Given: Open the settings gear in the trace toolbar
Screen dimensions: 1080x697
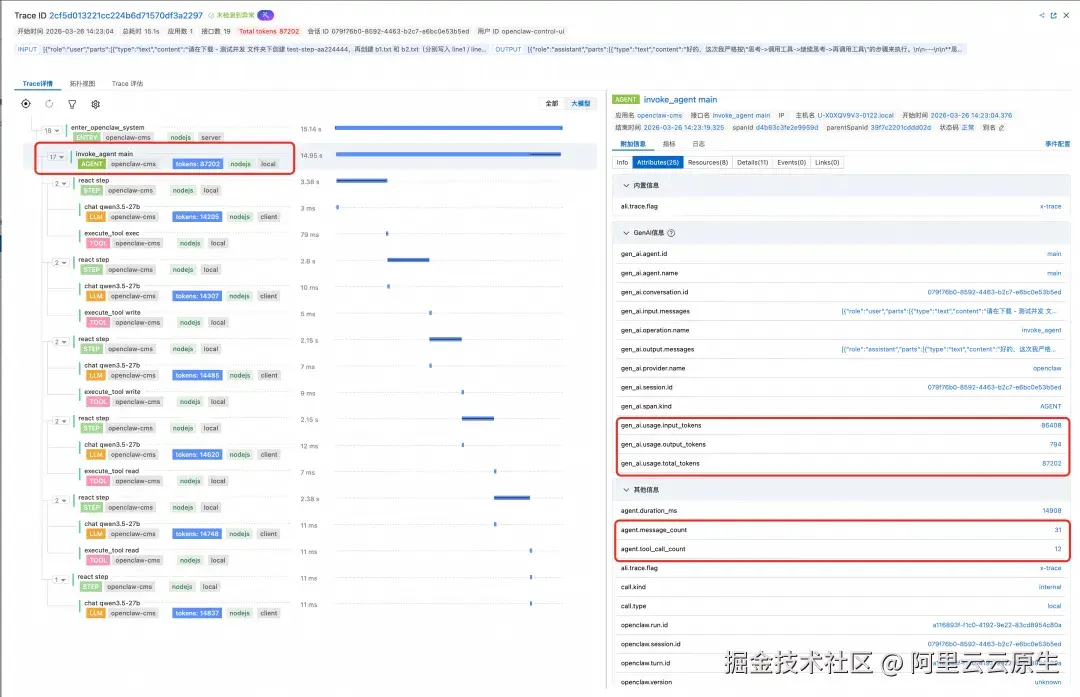Looking at the screenshot, I should point(95,104).
